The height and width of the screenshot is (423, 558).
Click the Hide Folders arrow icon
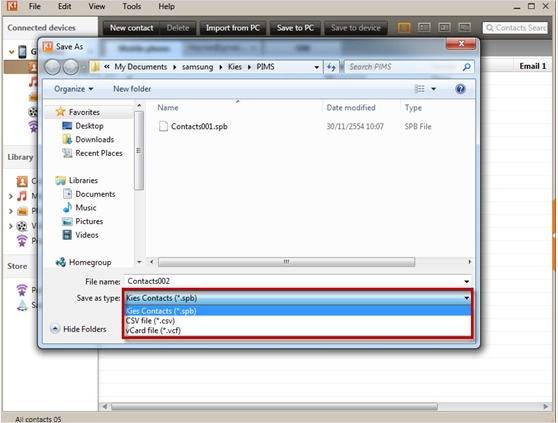[55, 329]
